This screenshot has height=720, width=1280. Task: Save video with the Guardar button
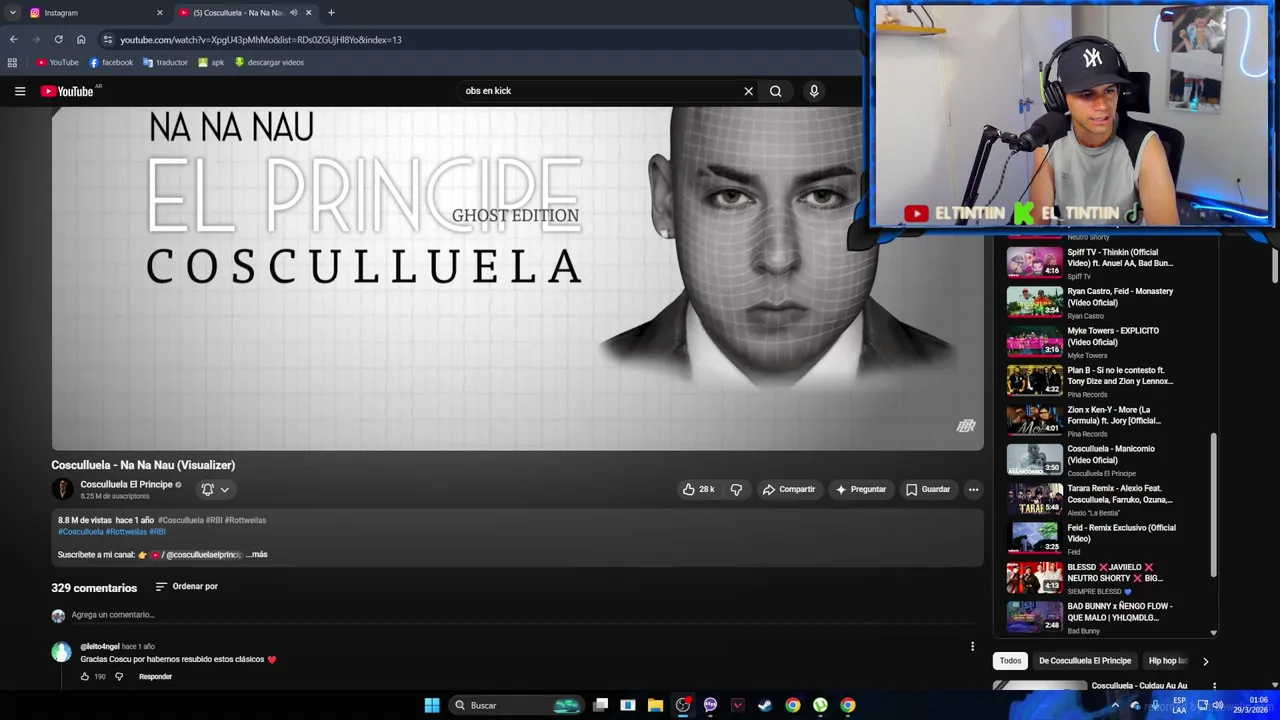[927, 489]
